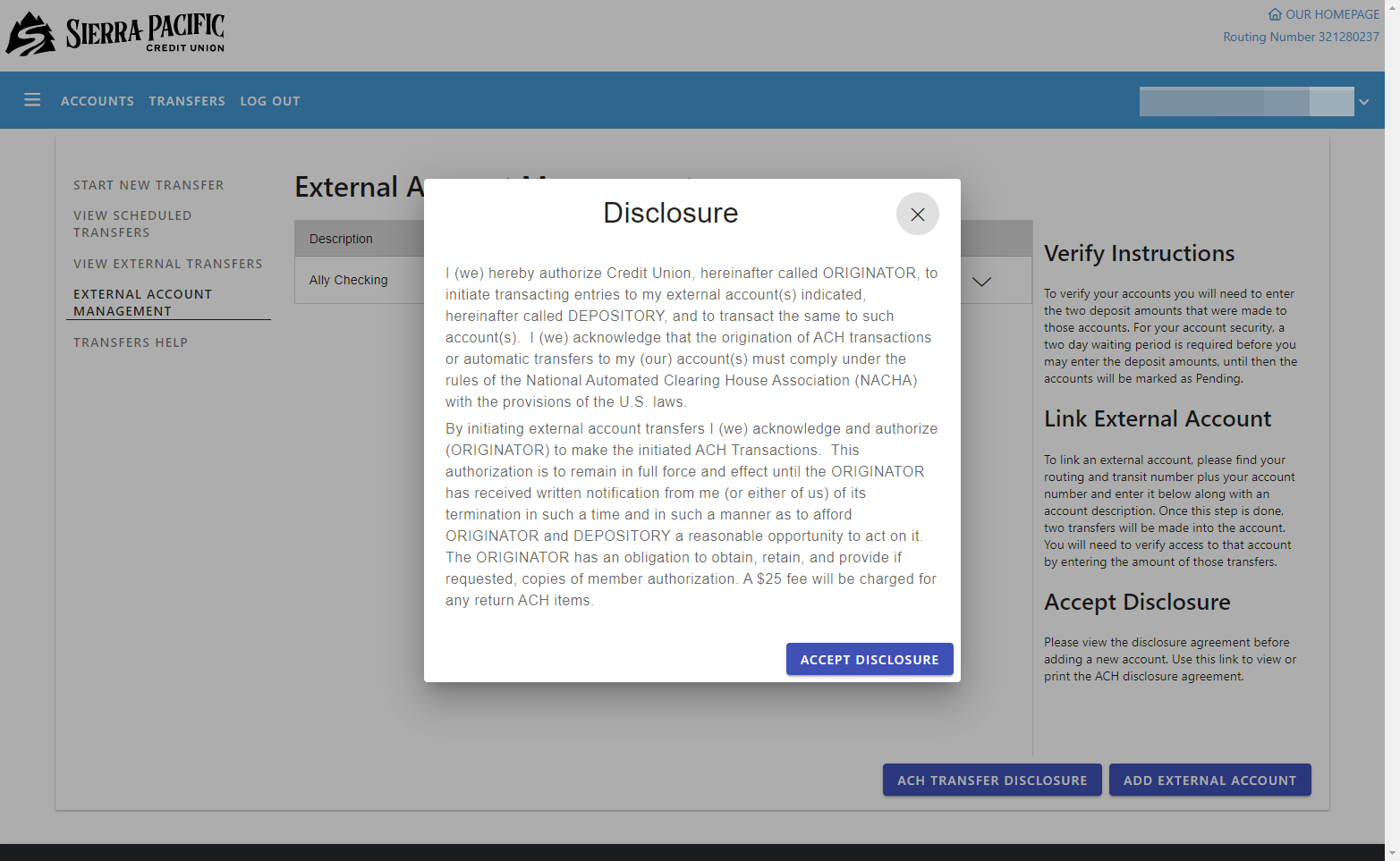Viewport: 1400px width, 861px height.
Task: Click the Add External Account button
Action: (1210, 780)
